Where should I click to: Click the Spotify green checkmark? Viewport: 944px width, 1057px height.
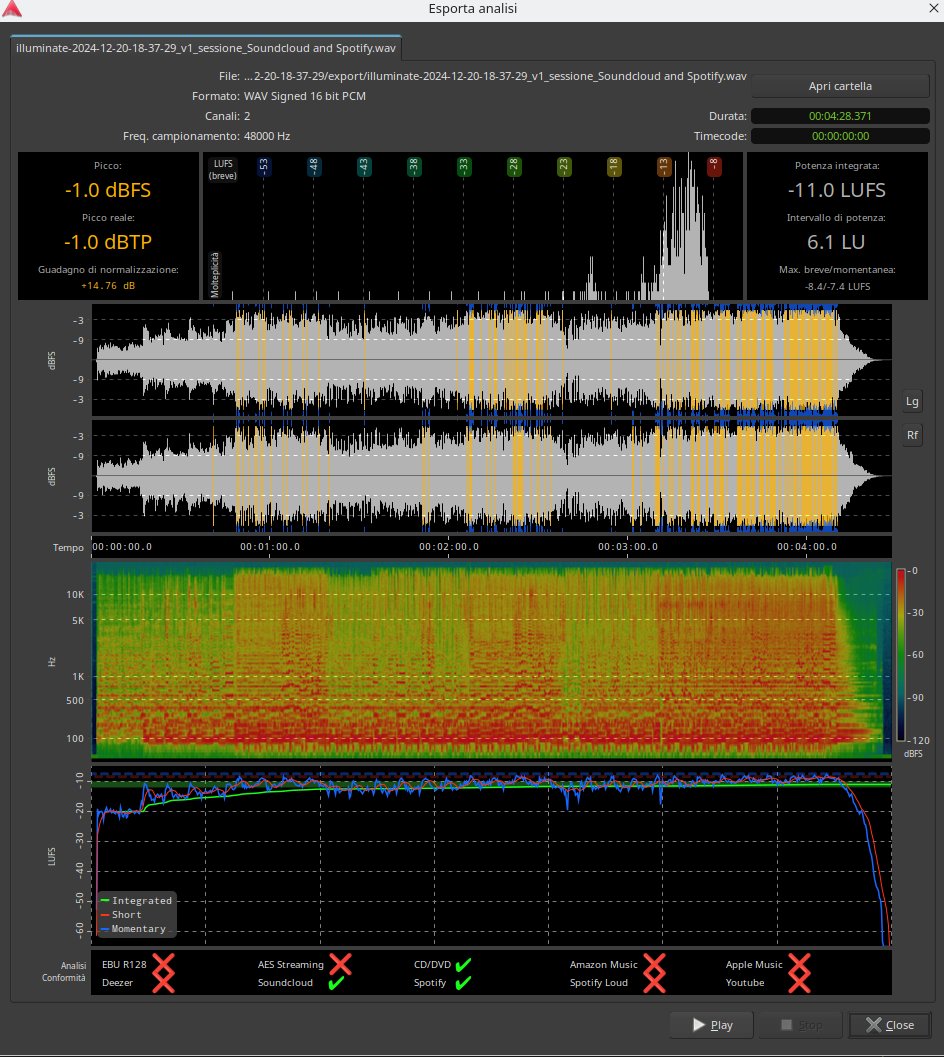(463, 983)
